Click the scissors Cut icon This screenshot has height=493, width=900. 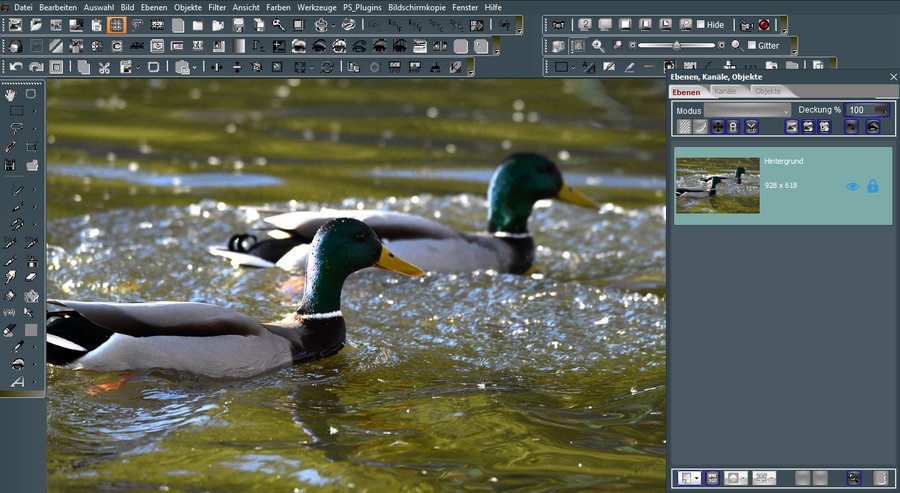click(x=103, y=67)
